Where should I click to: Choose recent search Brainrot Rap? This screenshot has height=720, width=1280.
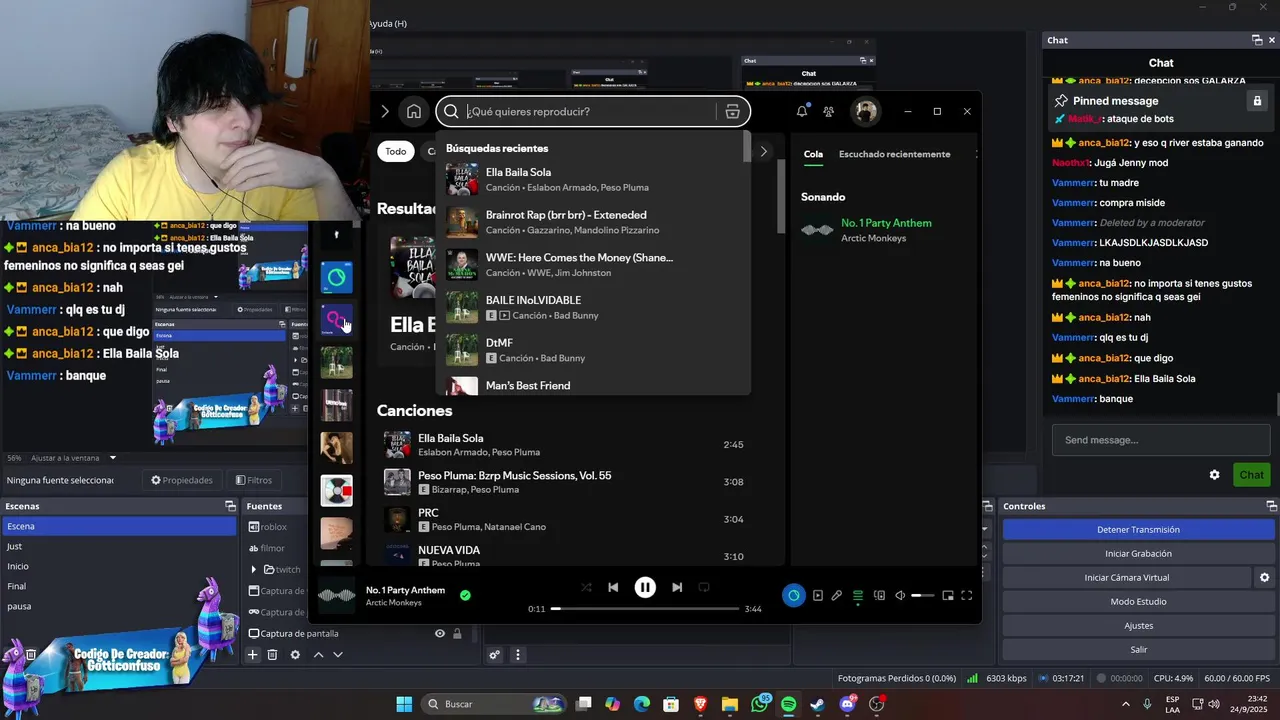click(594, 222)
